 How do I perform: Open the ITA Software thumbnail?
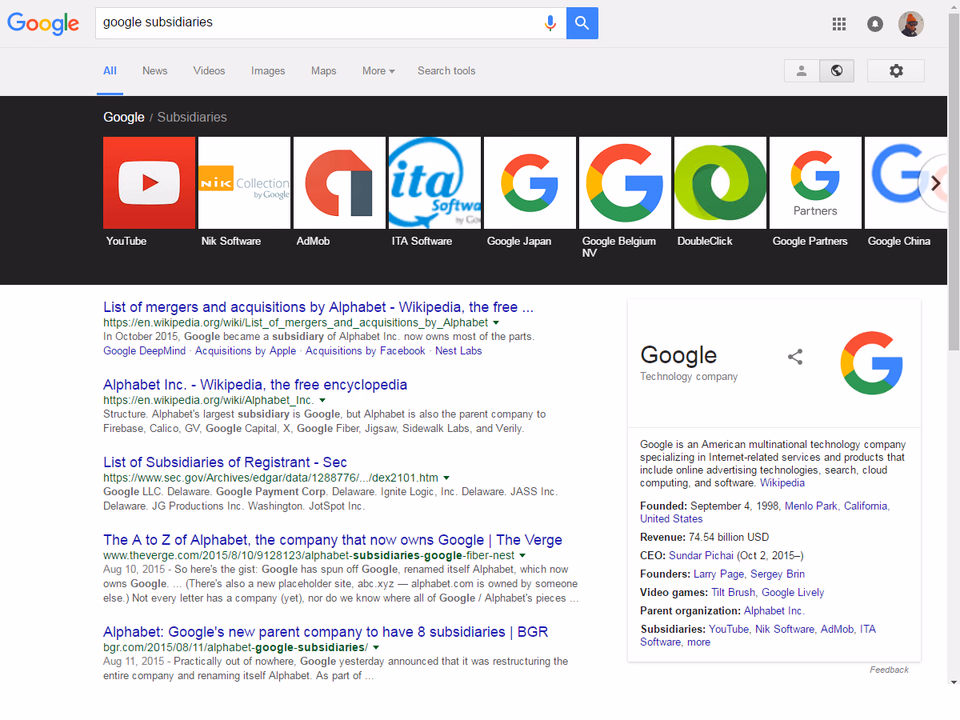click(x=435, y=182)
